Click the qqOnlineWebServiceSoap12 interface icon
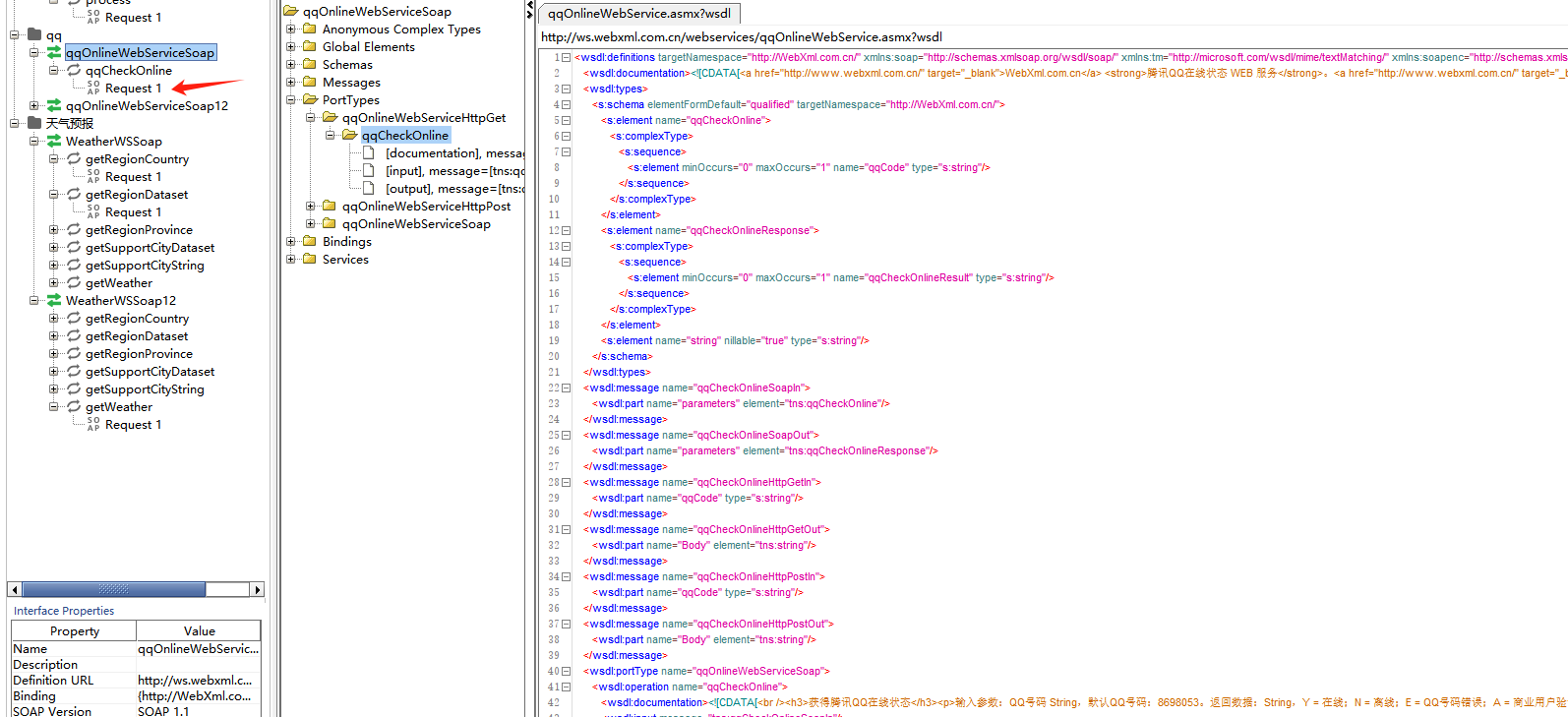 (x=54, y=105)
